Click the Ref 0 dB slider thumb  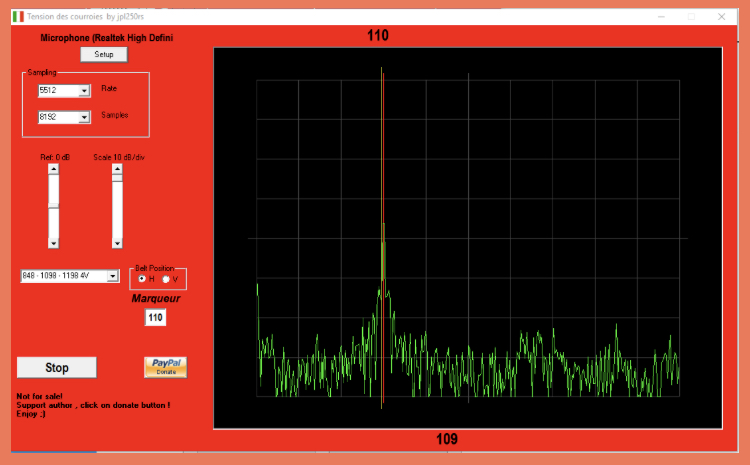(53, 205)
